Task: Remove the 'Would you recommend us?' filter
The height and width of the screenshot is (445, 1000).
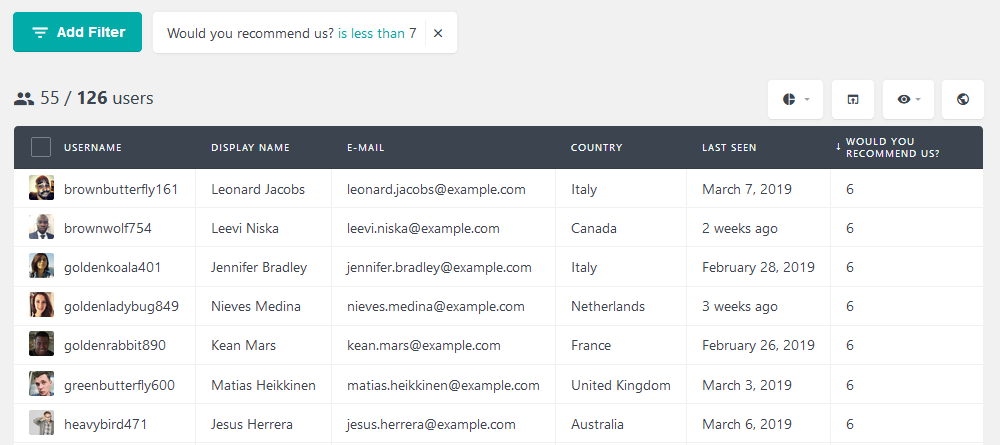Action: 438,33
